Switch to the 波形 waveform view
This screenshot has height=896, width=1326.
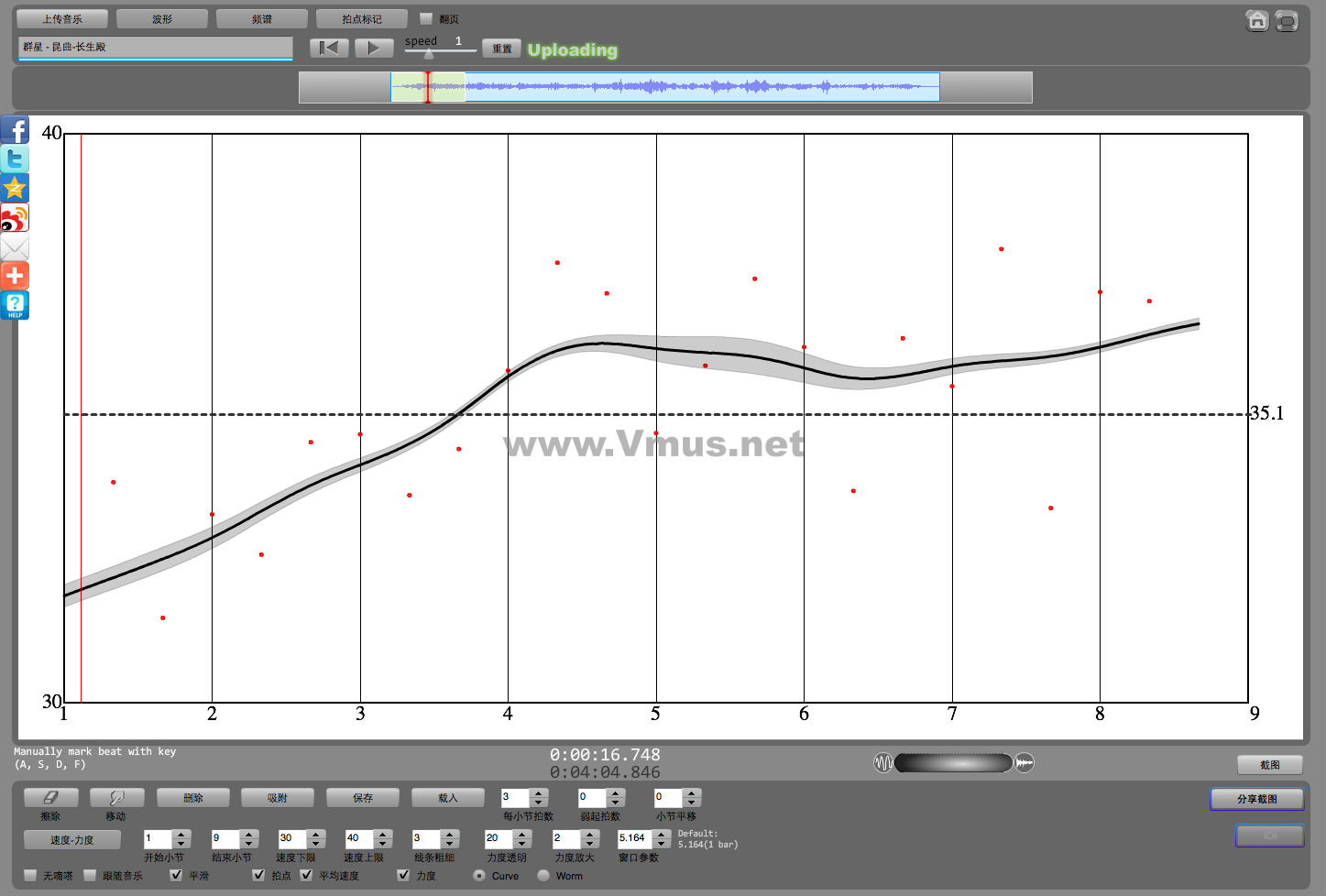162,19
